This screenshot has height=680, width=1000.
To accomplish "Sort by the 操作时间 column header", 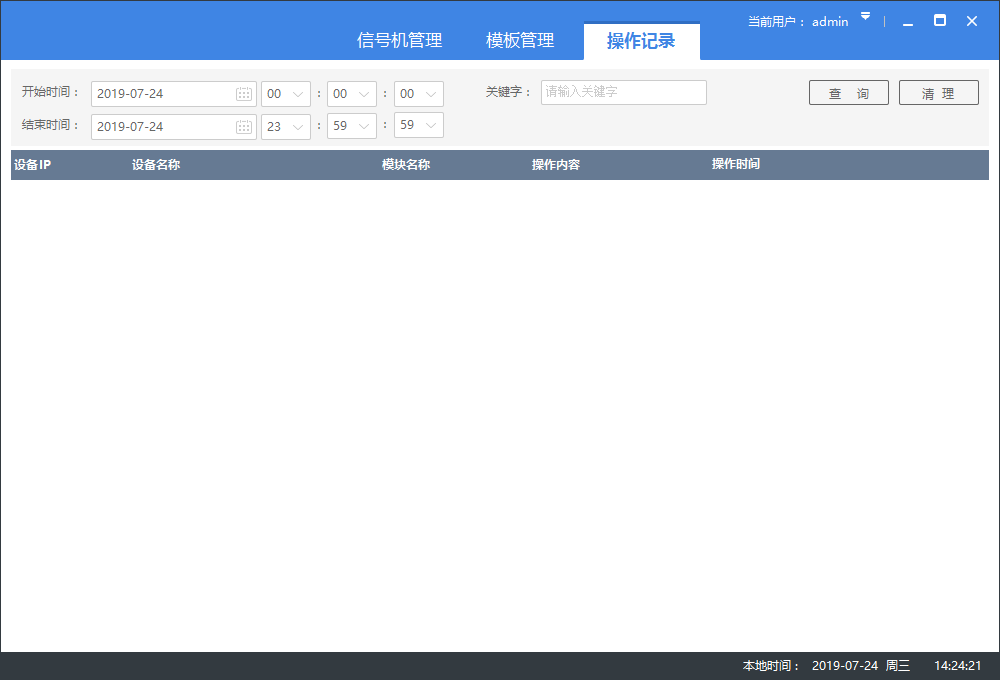I will click(x=735, y=164).
